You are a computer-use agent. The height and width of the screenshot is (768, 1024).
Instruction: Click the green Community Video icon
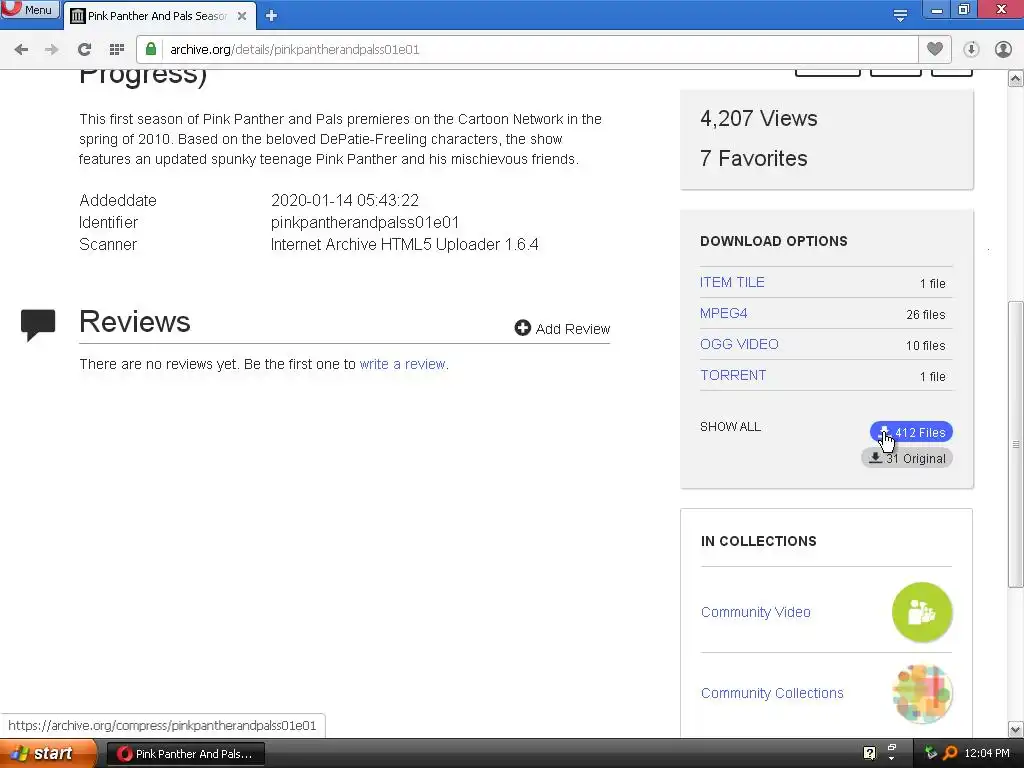(922, 612)
